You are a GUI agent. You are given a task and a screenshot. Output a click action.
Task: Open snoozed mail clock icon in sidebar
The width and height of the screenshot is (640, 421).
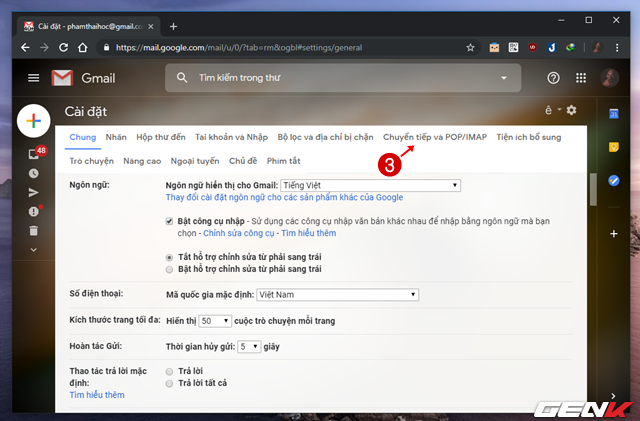click(x=33, y=173)
